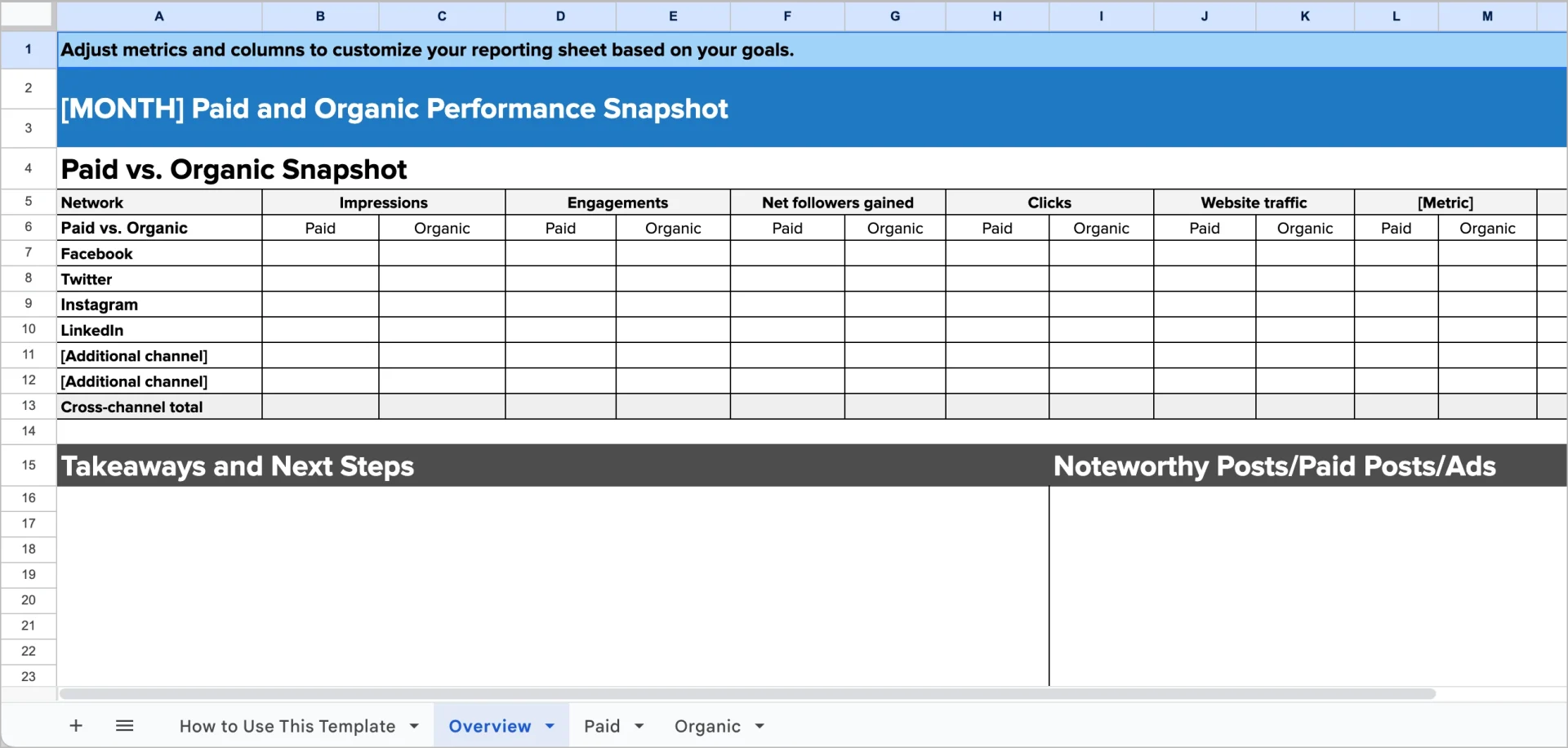Select row 7 header
1568x748 pixels.
28,253
